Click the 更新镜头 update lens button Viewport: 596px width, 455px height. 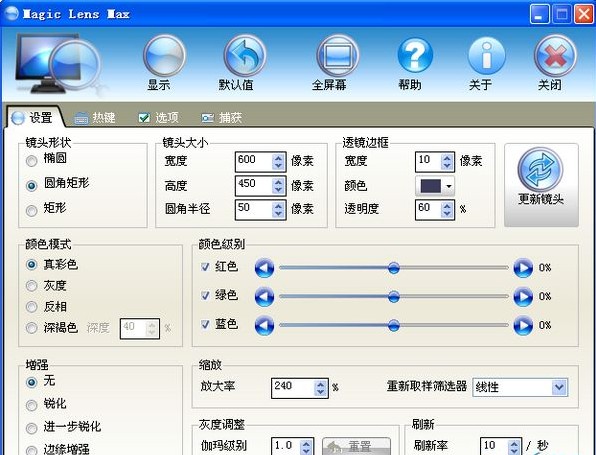click(x=541, y=185)
